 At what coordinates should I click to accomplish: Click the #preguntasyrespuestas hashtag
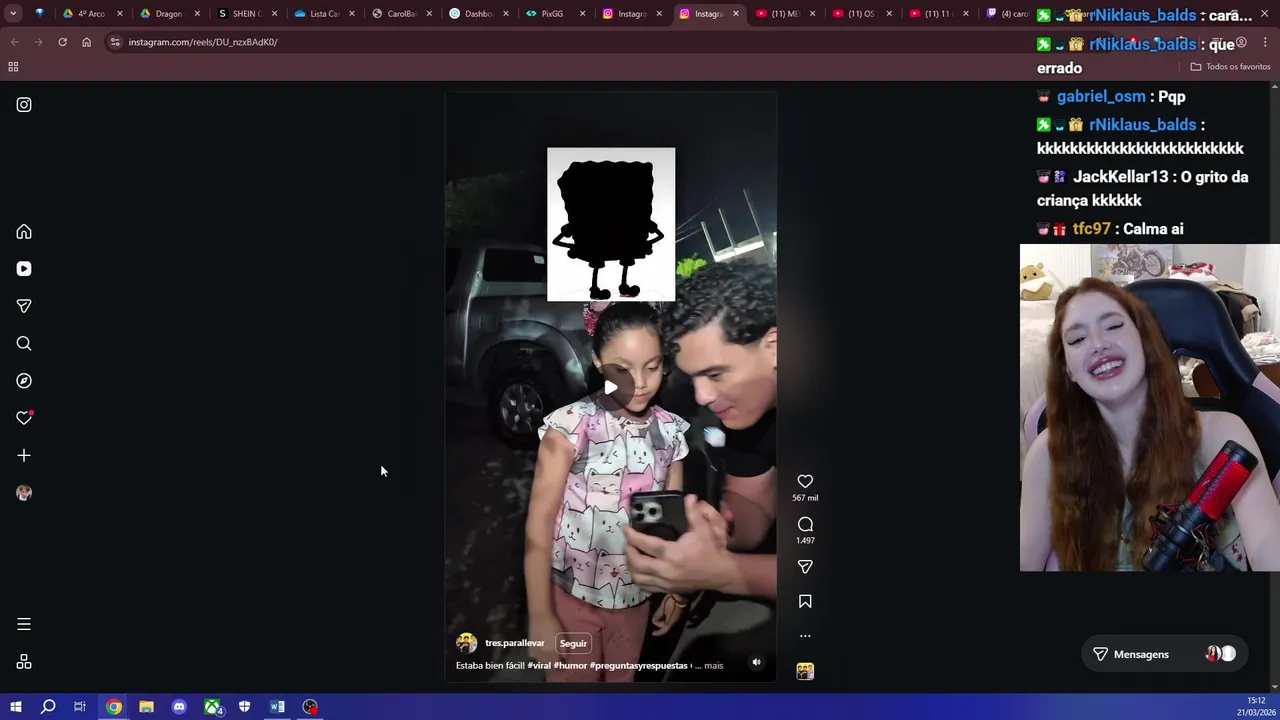pyautogui.click(x=639, y=665)
